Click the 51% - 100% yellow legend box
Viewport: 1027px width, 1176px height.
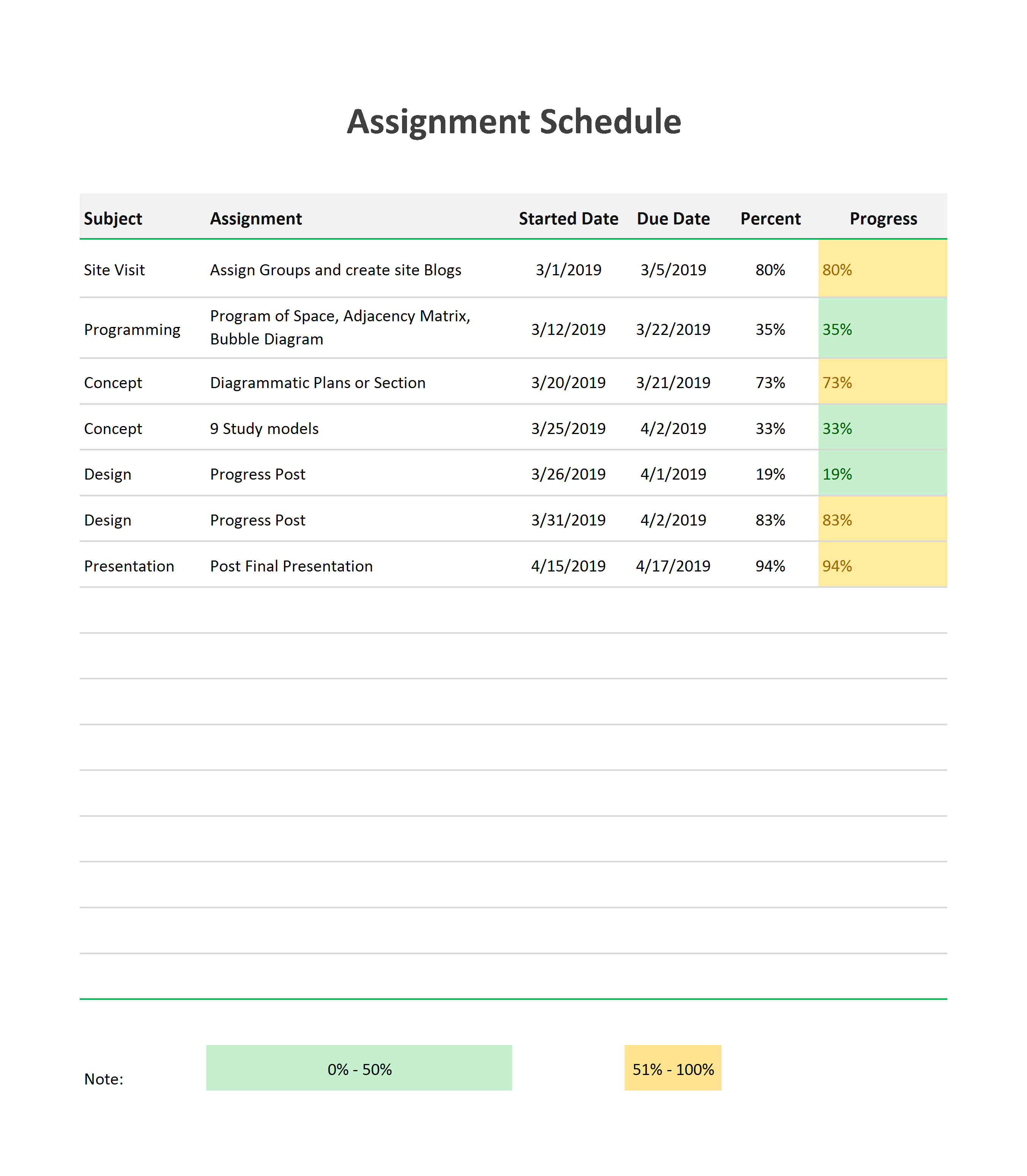(673, 1068)
